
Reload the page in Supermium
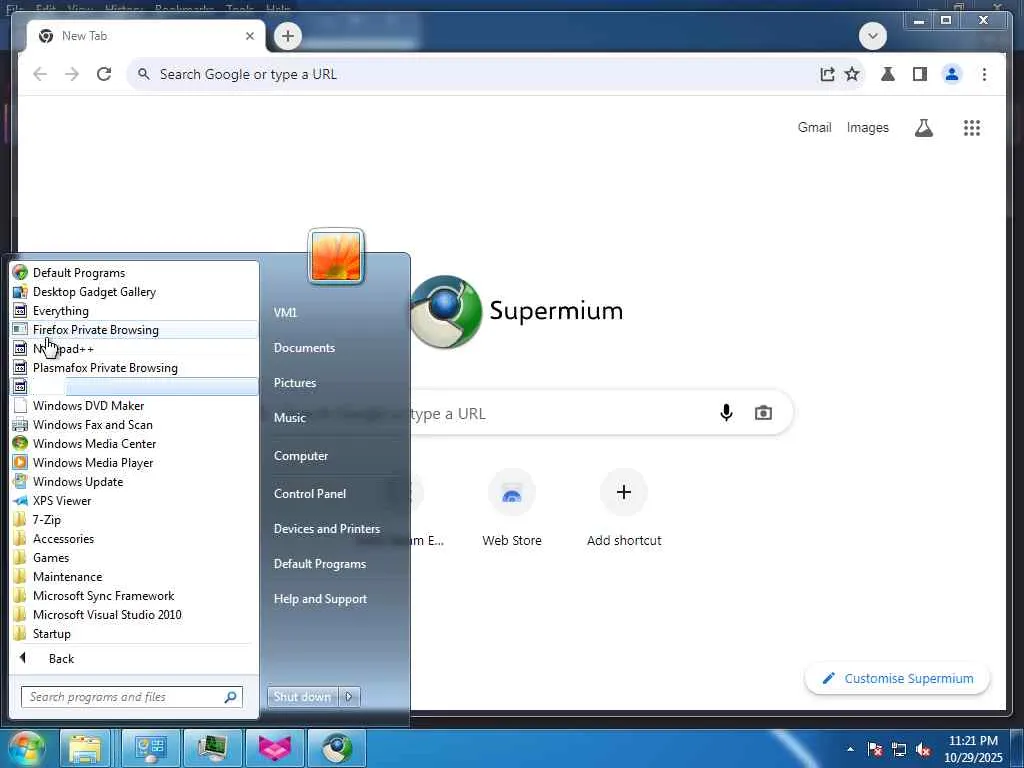104,74
